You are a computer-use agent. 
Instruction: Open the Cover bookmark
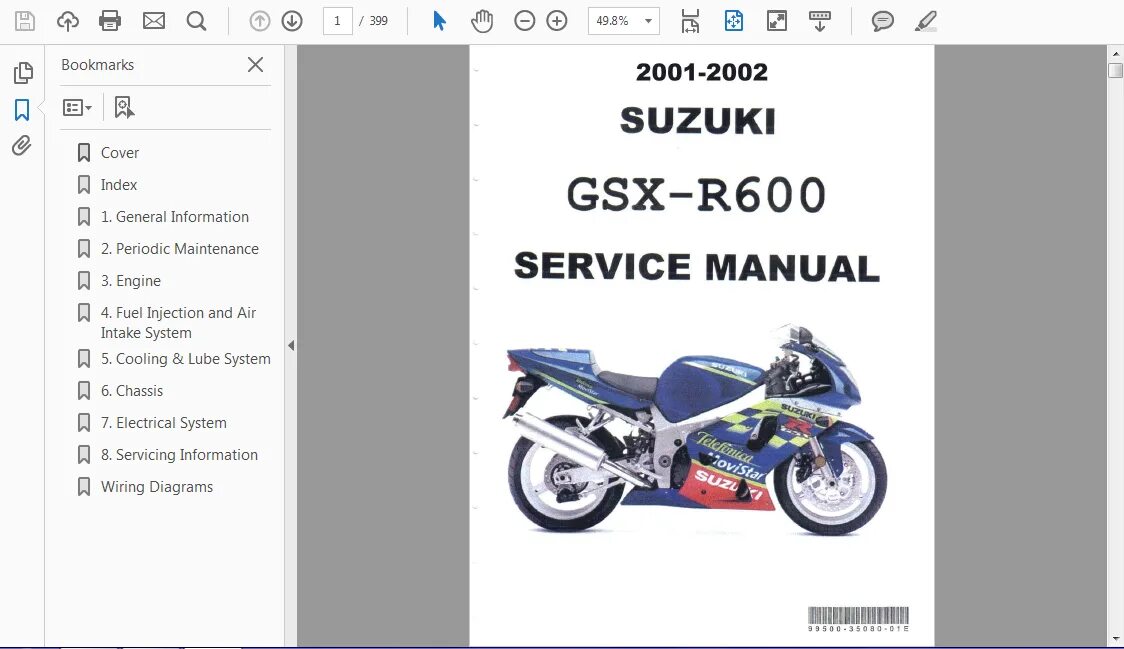tap(120, 153)
